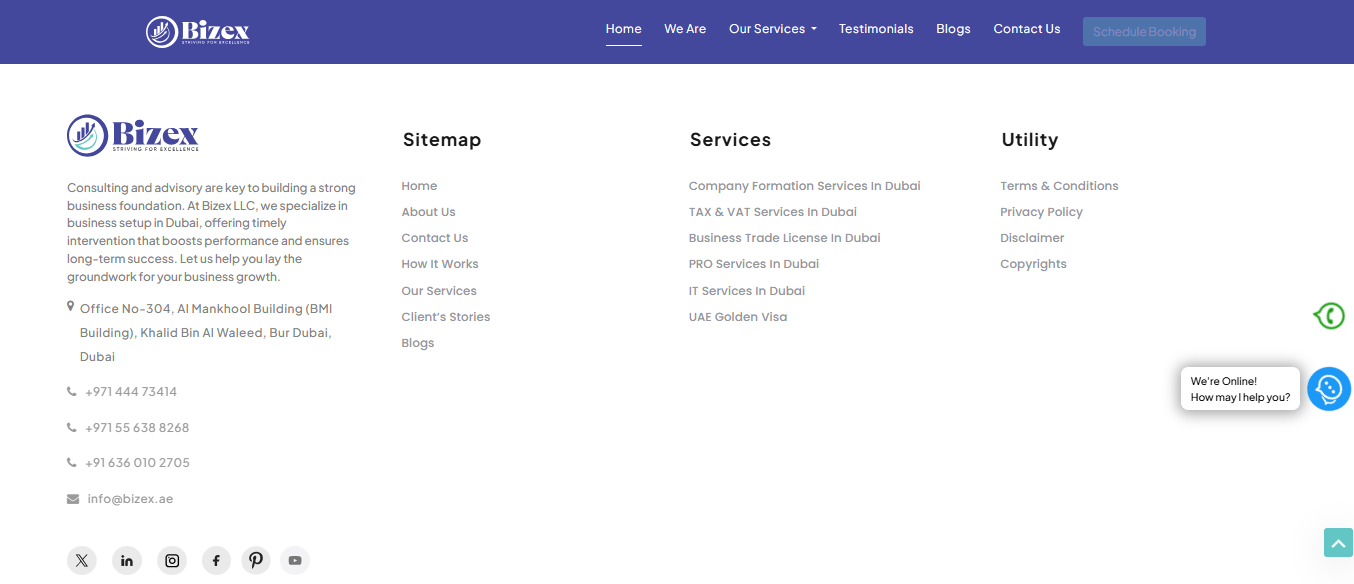Screen dimensions: 1354x584
Task: Open the Client's Stories link
Action: (446, 317)
